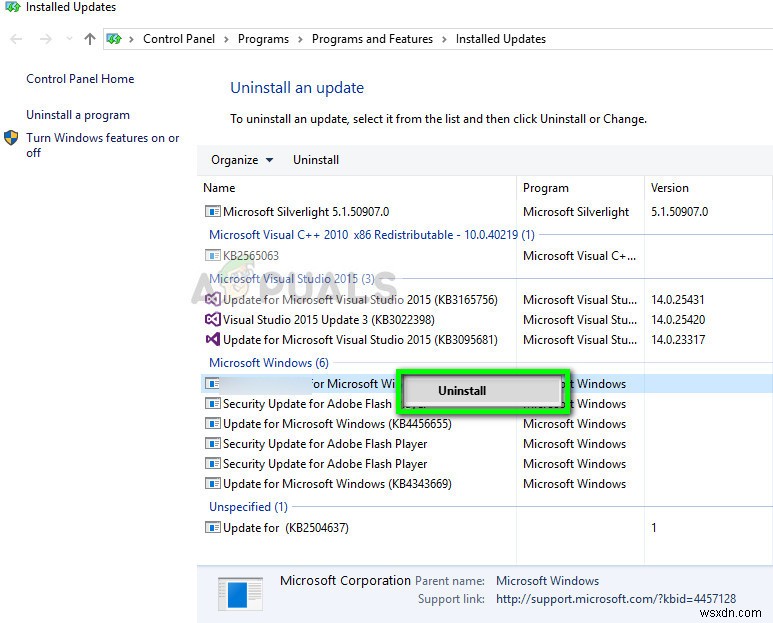The height and width of the screenshot is (623, 773).
Task: Click version 14.0.23317 cell
Action: 678,340
